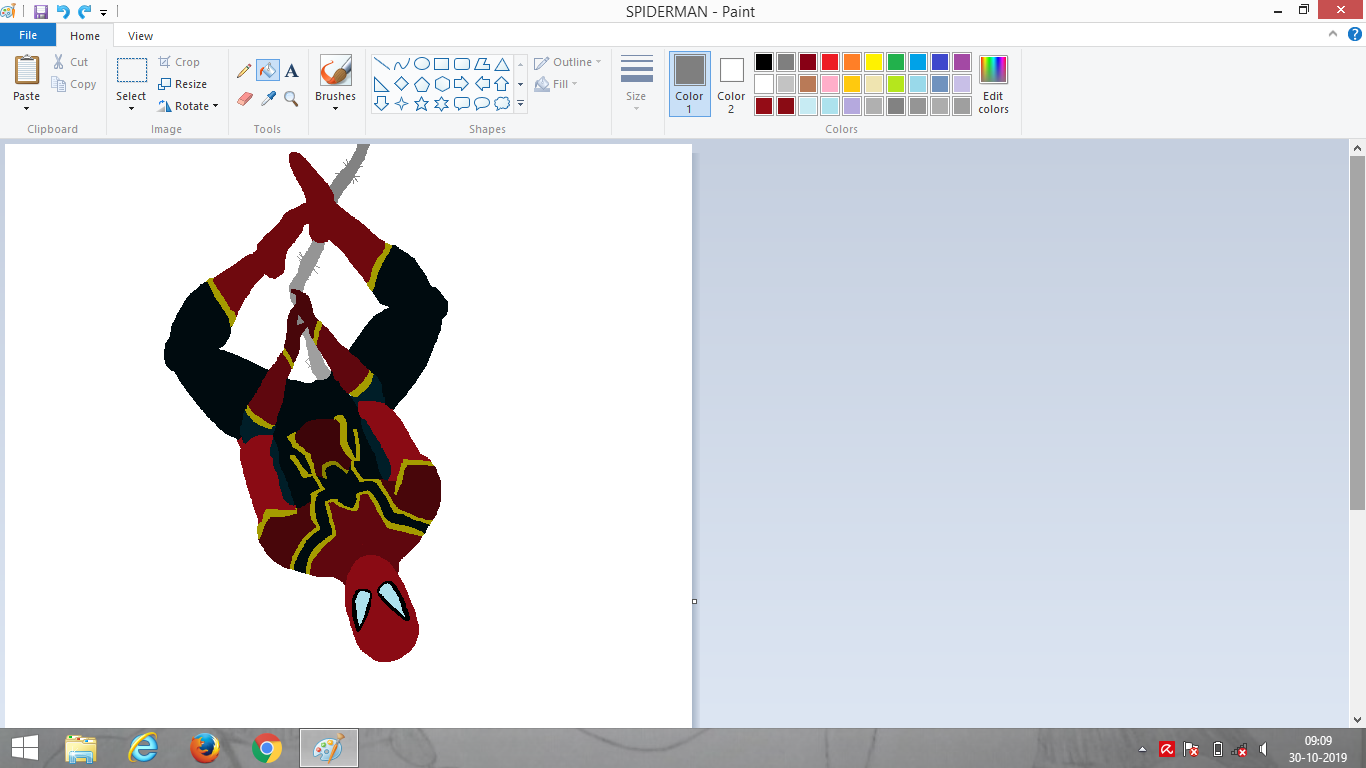The width and height of the screenshot is (1366, 768).
Task: Pick the Color picker eyedropper tool
Action: coord(267,99)
